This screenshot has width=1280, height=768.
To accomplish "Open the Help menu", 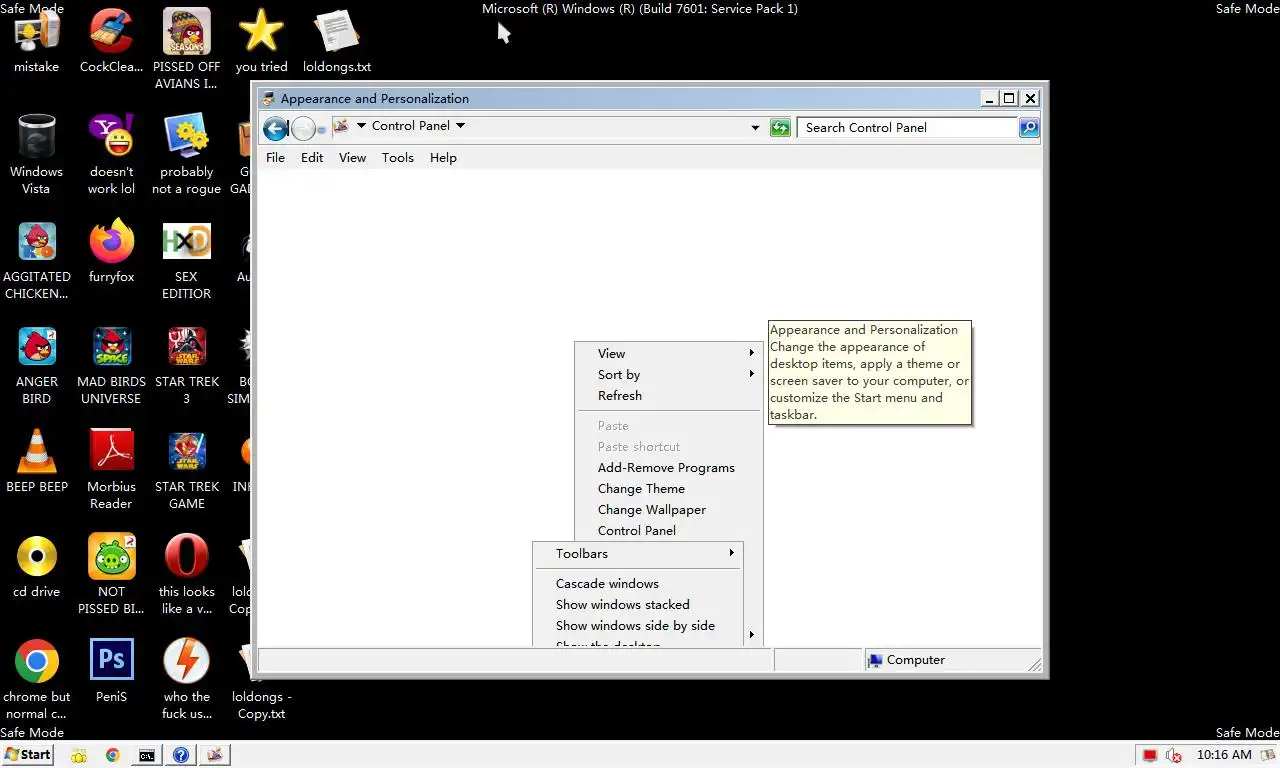I will point(443,157).
